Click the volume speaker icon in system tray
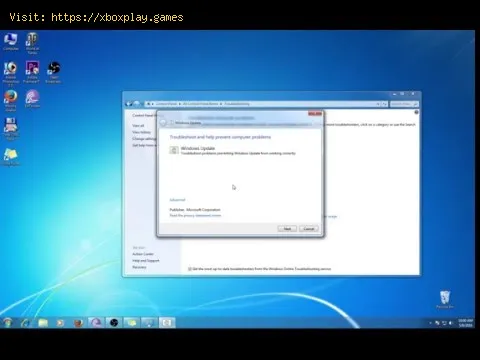The image size is (480, 360). click(451, 323)
